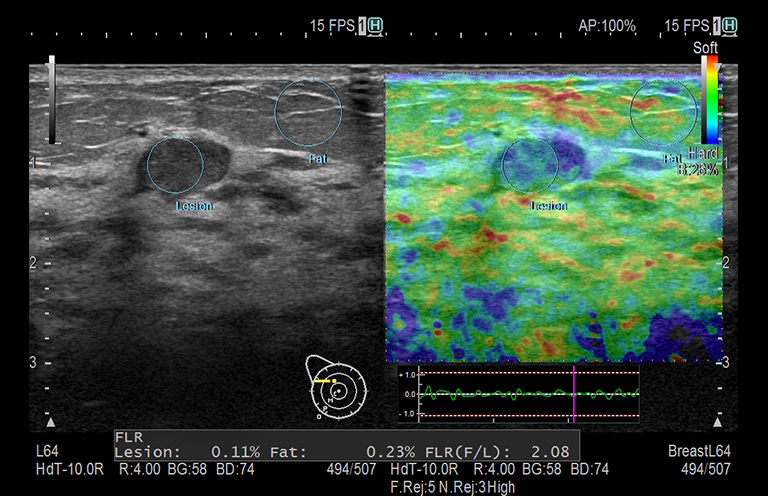Click the left 15 FPS frame rate label
The image size is (768, 496).
coord(332,26)
